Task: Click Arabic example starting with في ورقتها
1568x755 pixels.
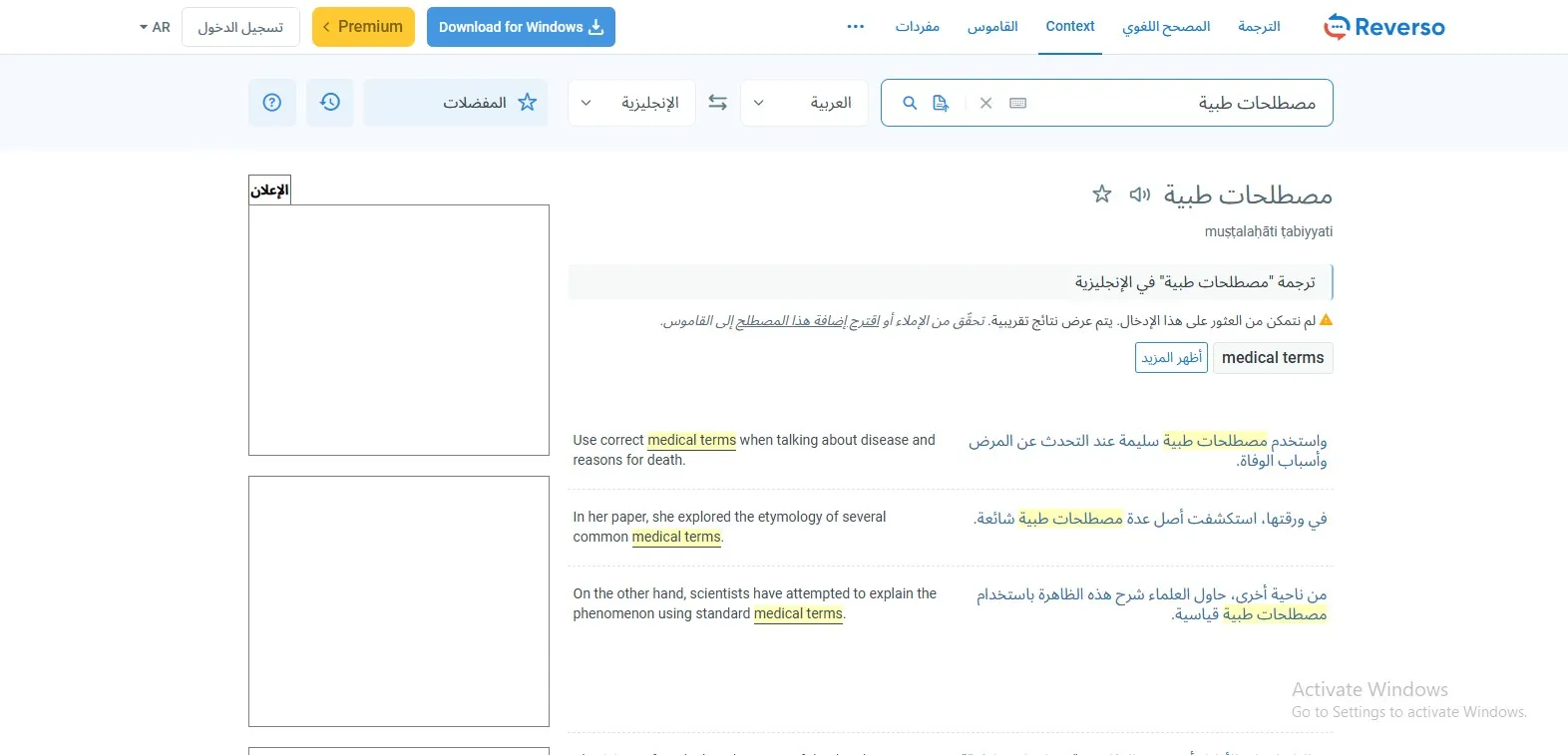Action: click(x=1150, y=519)
